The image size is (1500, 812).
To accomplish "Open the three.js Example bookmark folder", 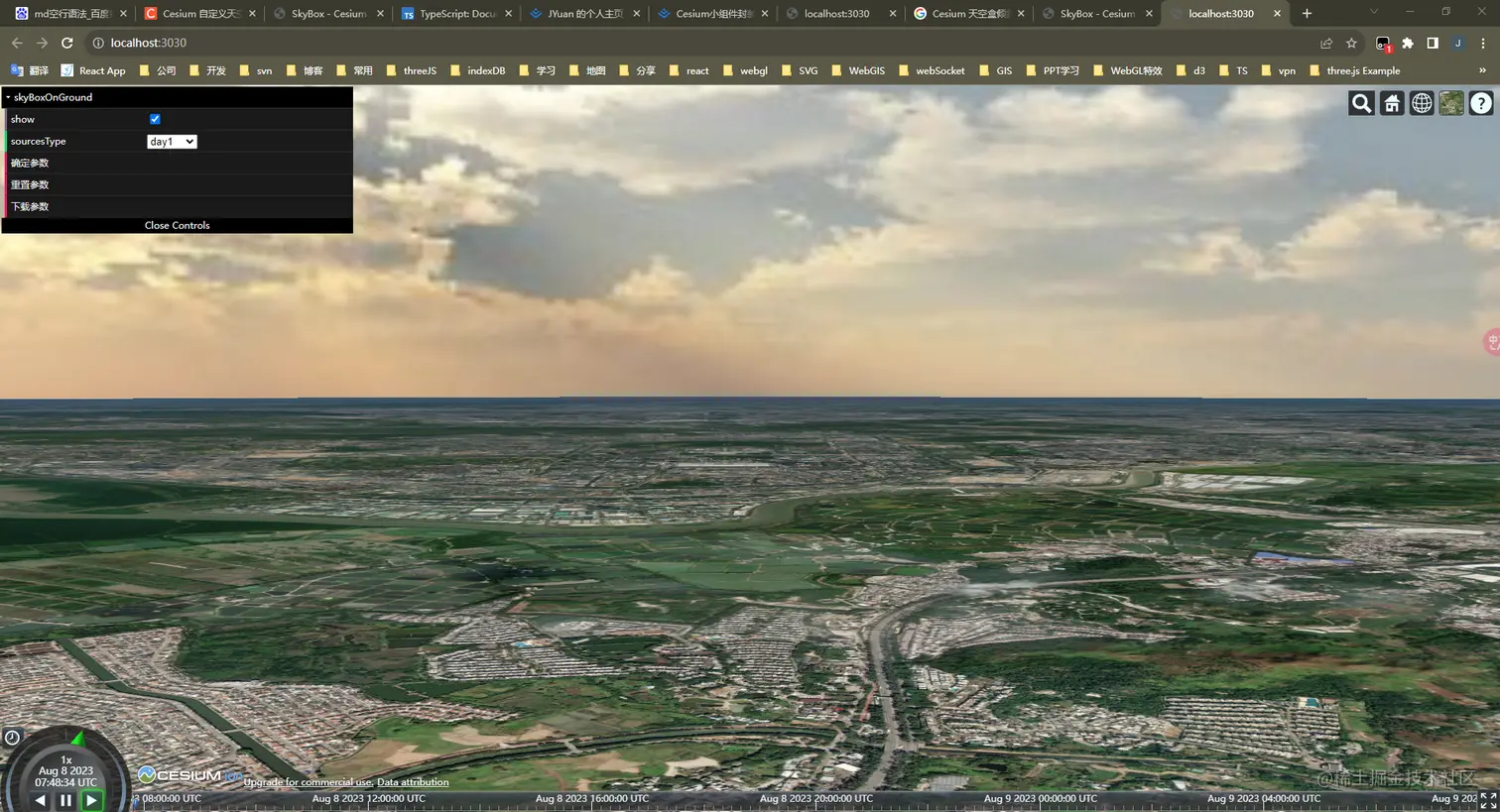I will click(1354, 70).
